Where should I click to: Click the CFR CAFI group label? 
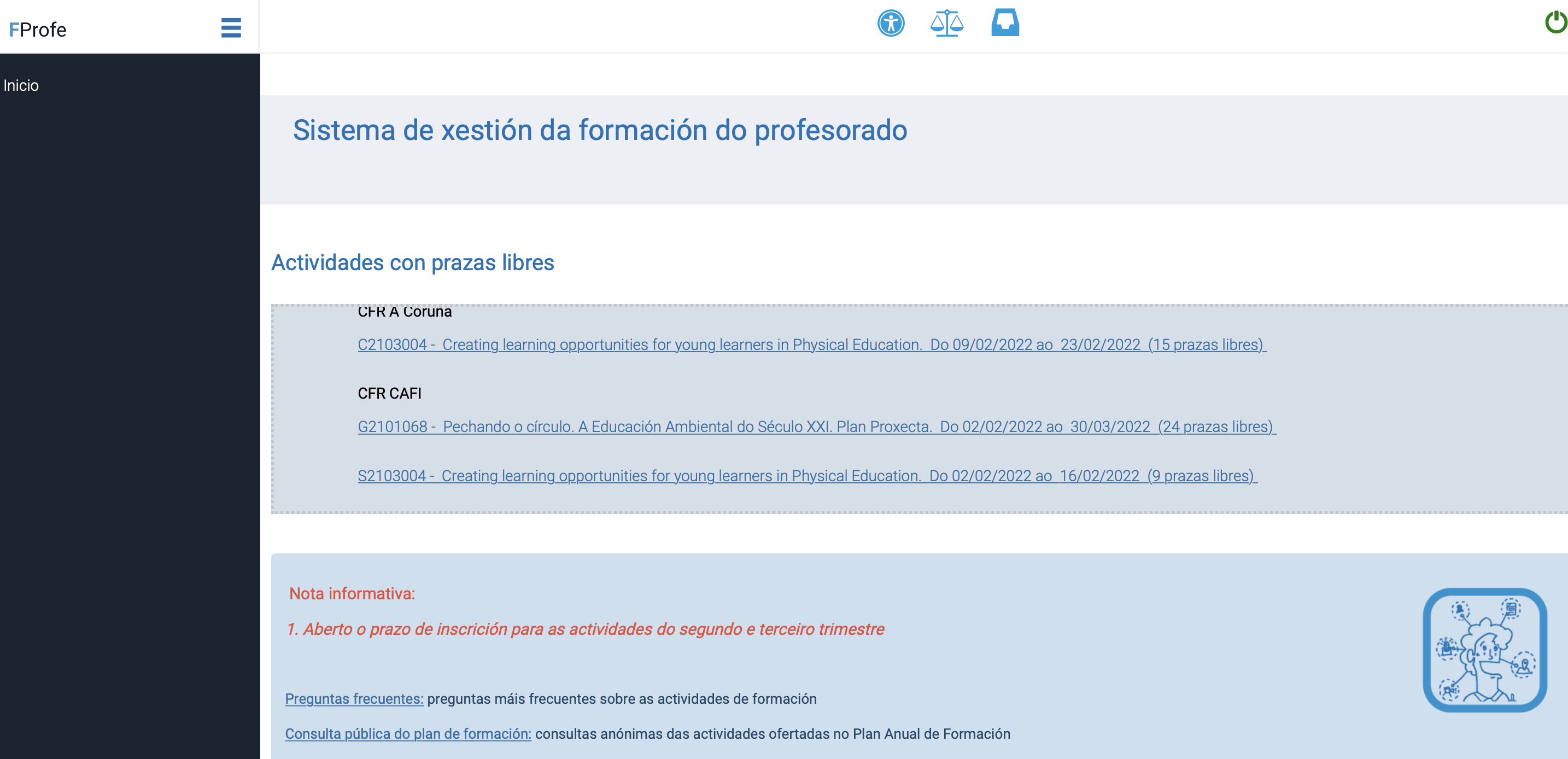389,393
